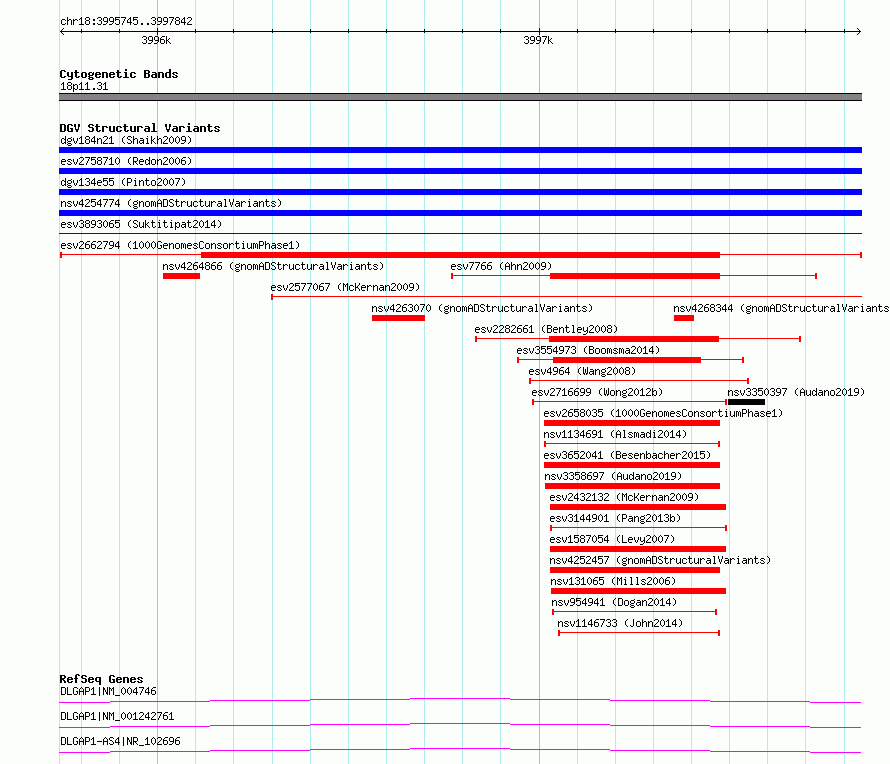The width and height of the screenshot is (890, 764).
Task: Select the esv2716699 (Wong2012b) label
Action: tap(597, 392)
